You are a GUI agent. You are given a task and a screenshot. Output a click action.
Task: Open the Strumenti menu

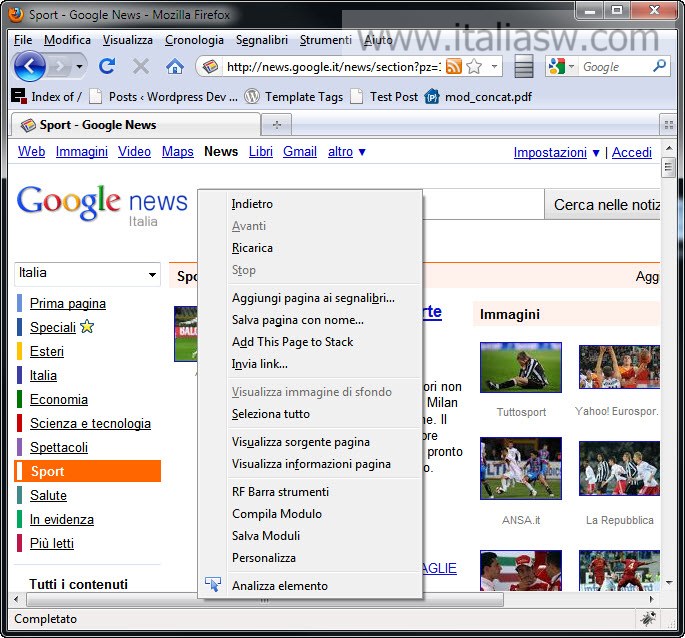[325, 40]
